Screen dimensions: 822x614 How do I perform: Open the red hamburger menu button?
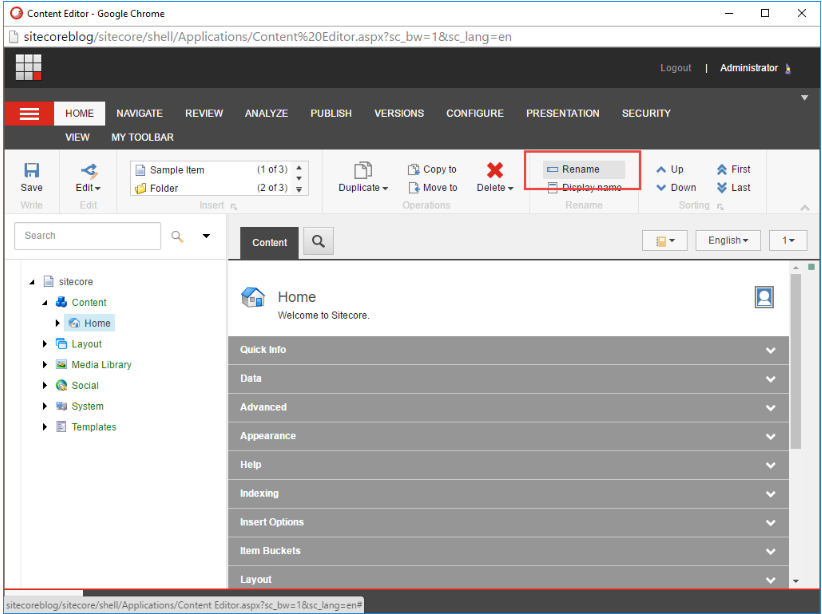click(29, 113)
